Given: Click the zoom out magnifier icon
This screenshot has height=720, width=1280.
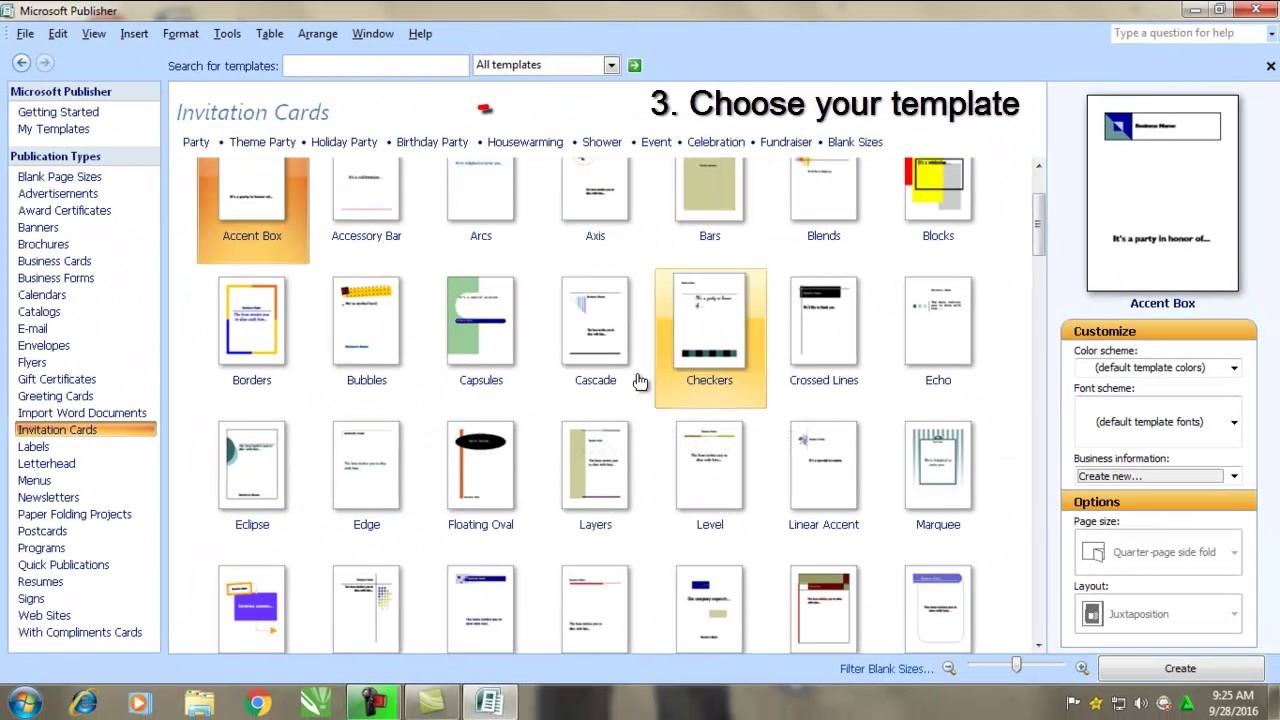Looking at the screenshot, I should tap(949, 668).
